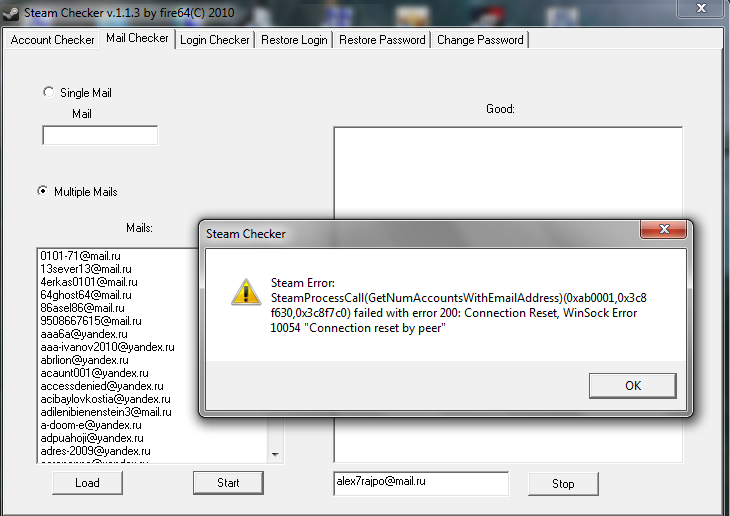Viewport: 730px width, 516px height.
Task: Click the Mails list scroll-down arrow
Action: click(x=275, y=455)
